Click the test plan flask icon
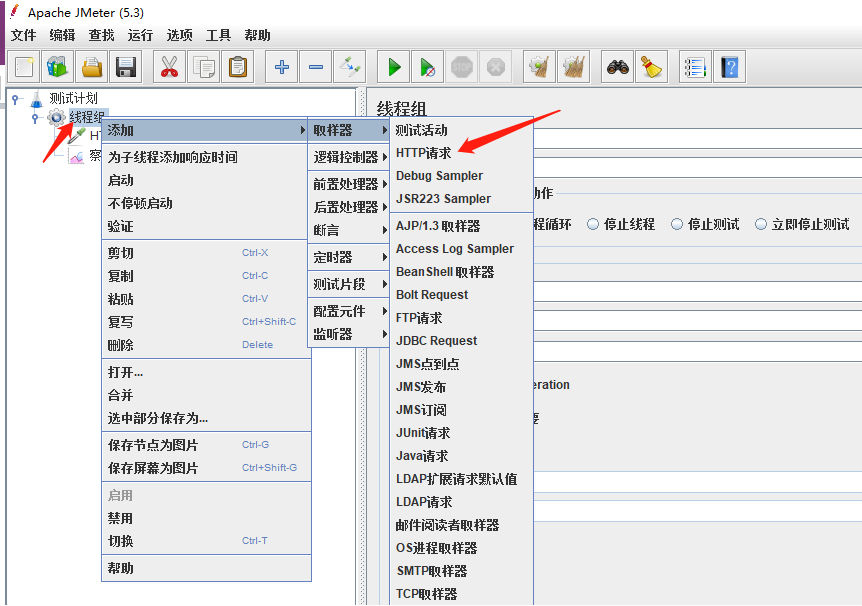 coord(36,99)
